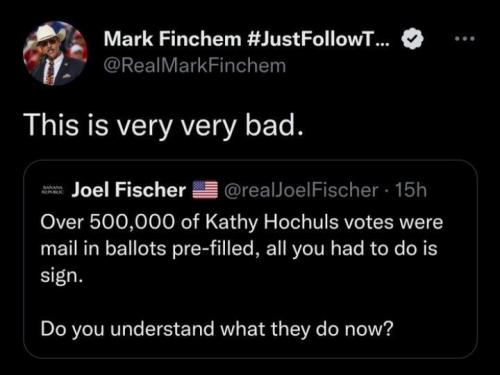Click the 15h timestamp
This screenshot has height=375, width=500.
tap(411, 190)
